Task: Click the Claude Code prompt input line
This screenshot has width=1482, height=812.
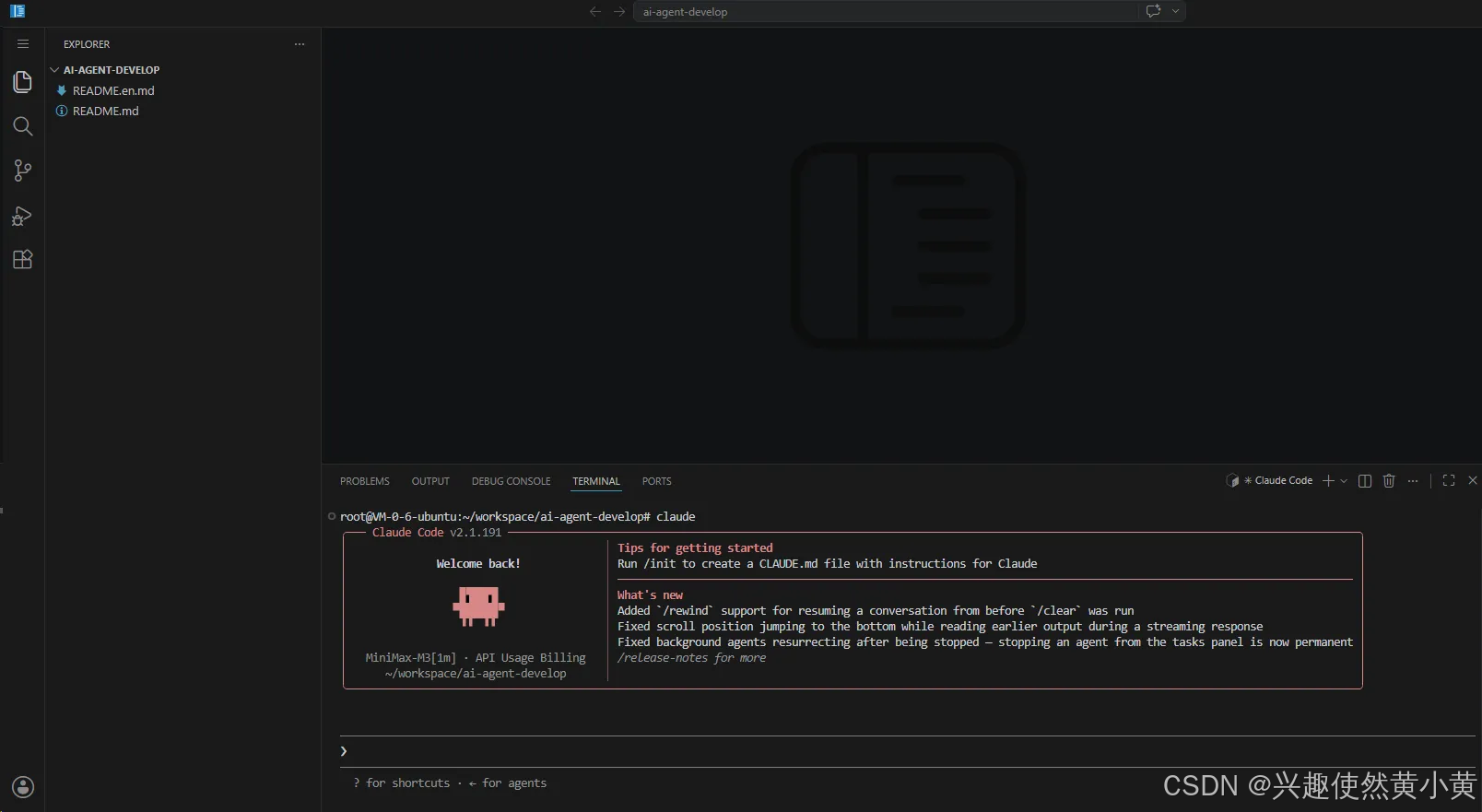Action: (908, 751)
